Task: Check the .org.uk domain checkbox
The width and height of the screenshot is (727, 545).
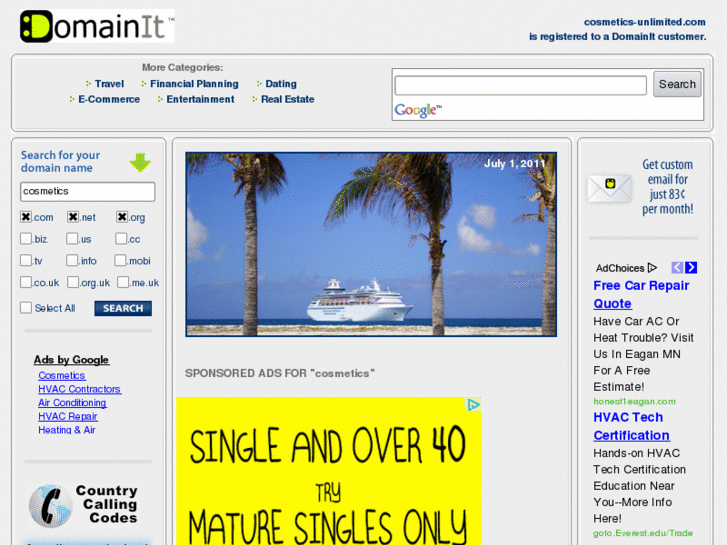Action: pos(73,282)
